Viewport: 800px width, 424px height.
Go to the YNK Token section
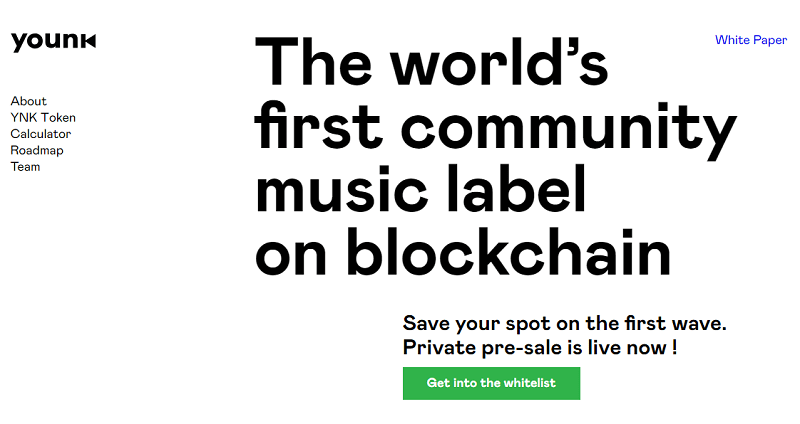coord(43,117)
